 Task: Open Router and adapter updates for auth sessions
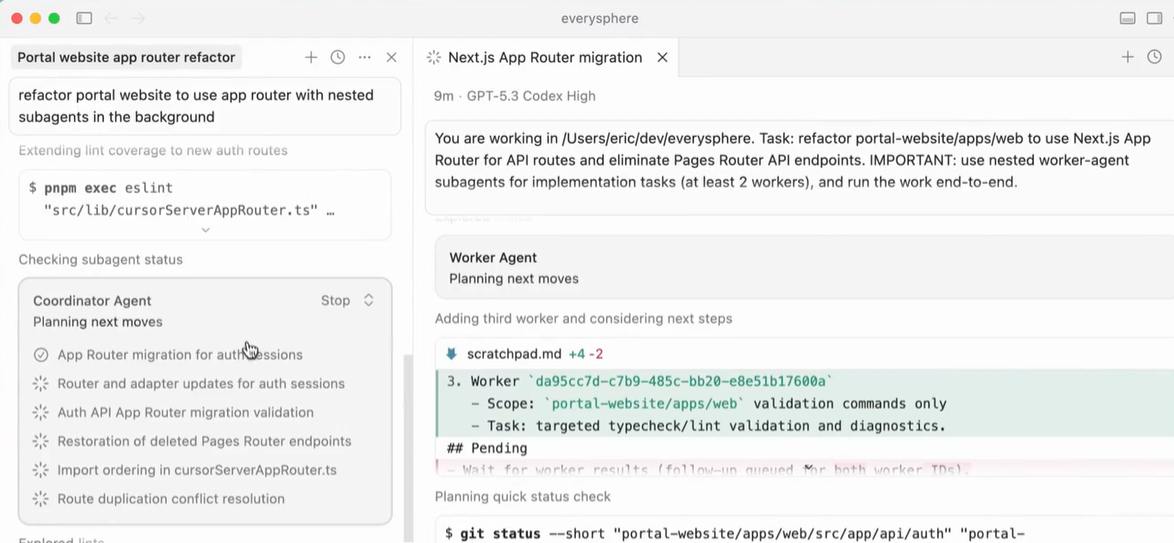[201, 383]
